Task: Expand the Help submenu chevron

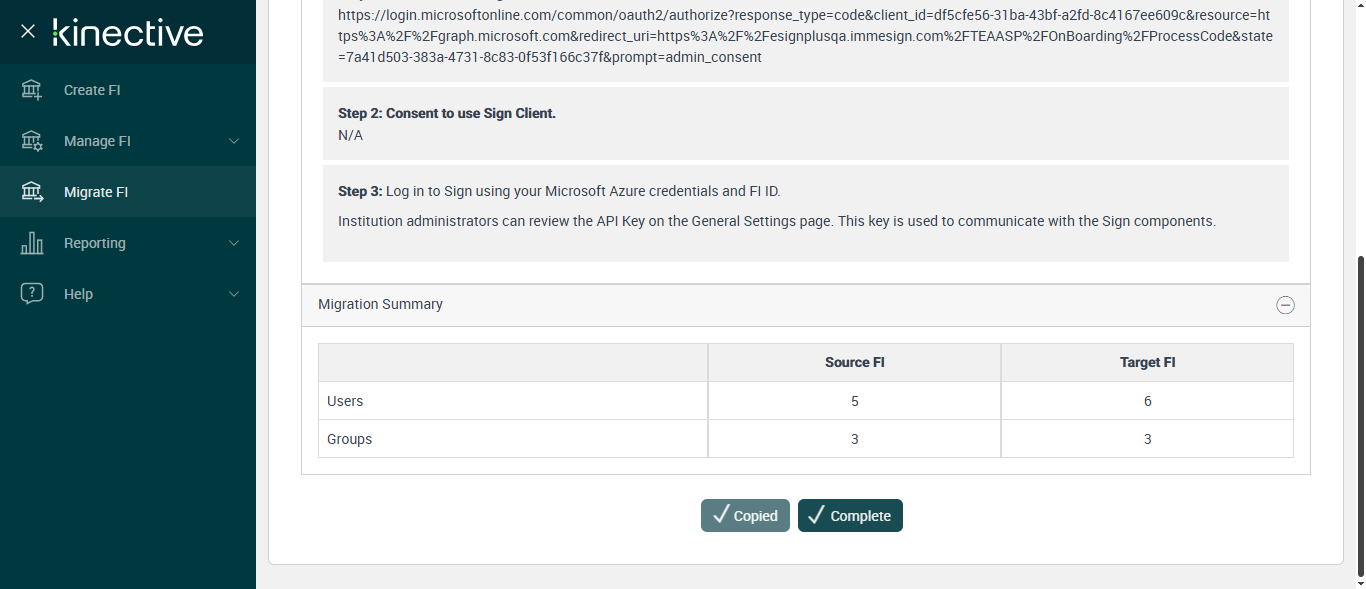Action: [x=234, y=294]
